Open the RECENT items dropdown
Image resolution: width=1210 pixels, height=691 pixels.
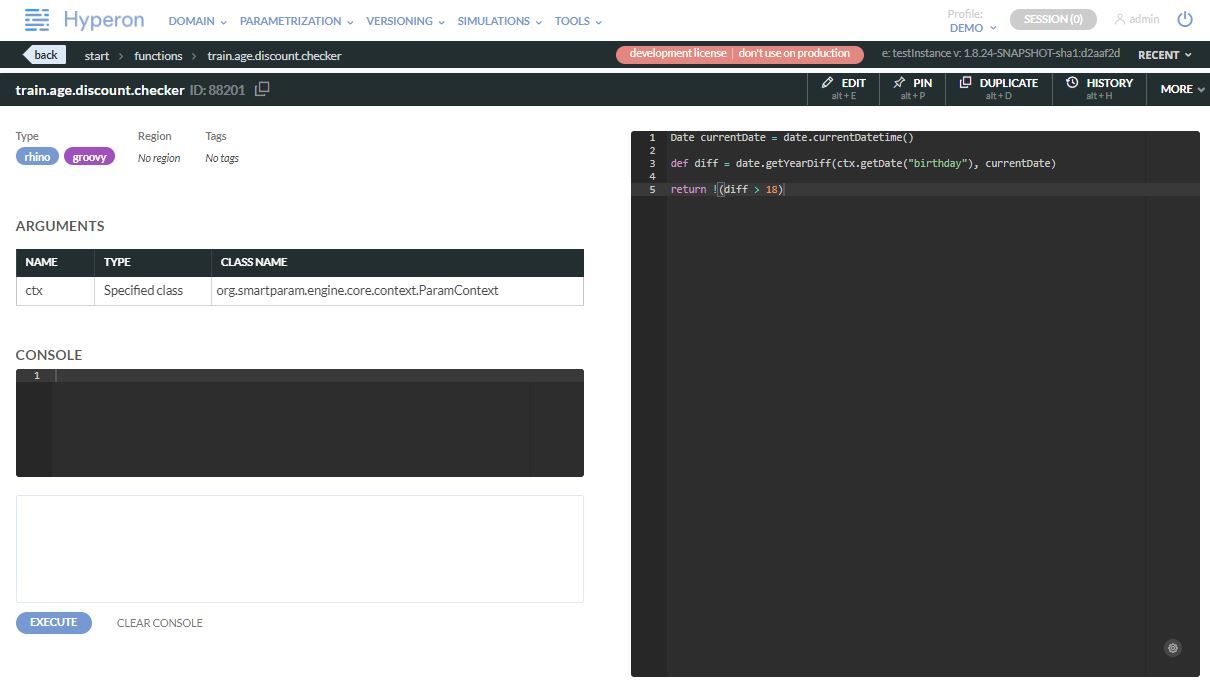click(x=1164, y=55)
